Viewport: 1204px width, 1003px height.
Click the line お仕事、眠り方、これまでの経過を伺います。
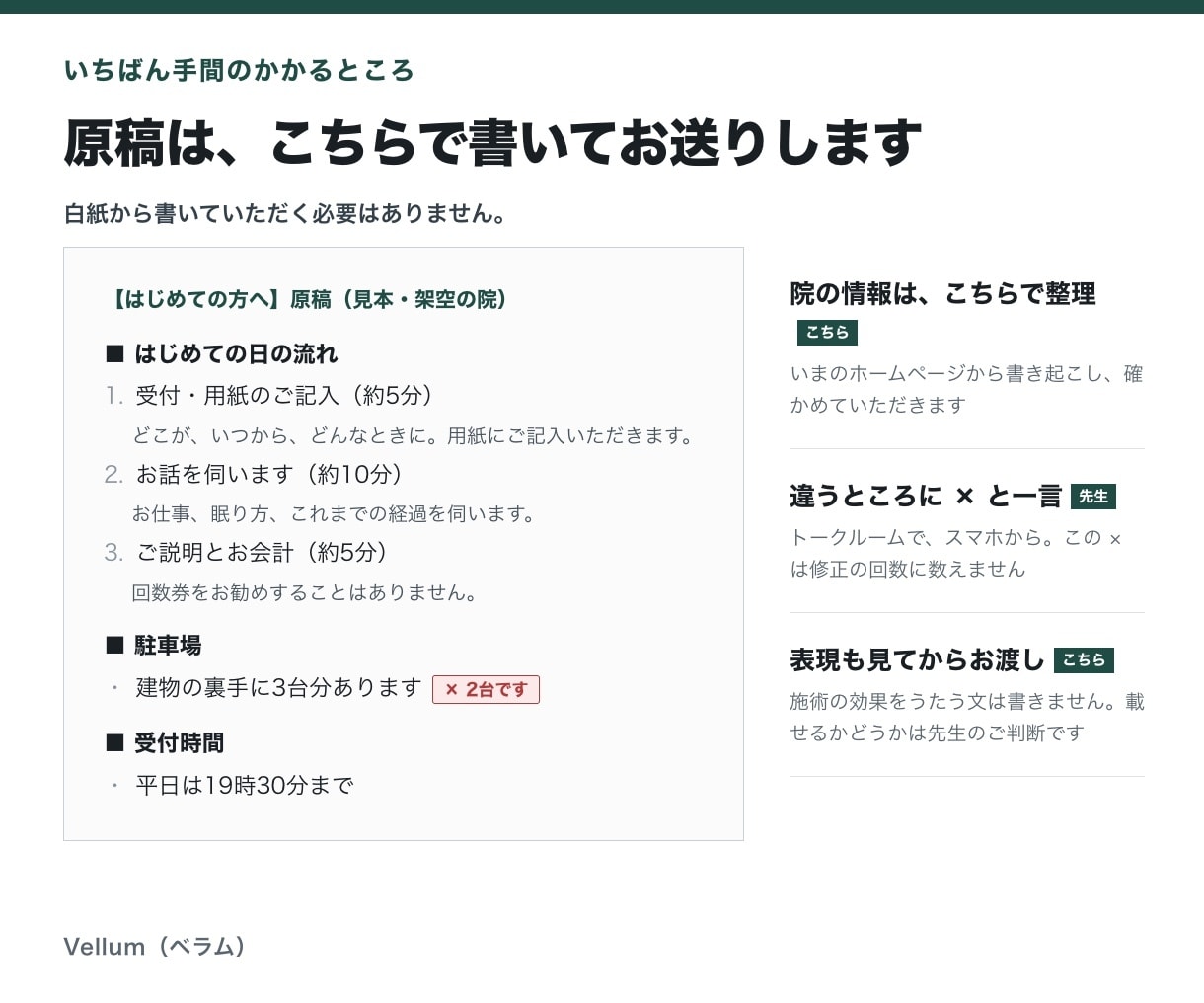point(336,514)
